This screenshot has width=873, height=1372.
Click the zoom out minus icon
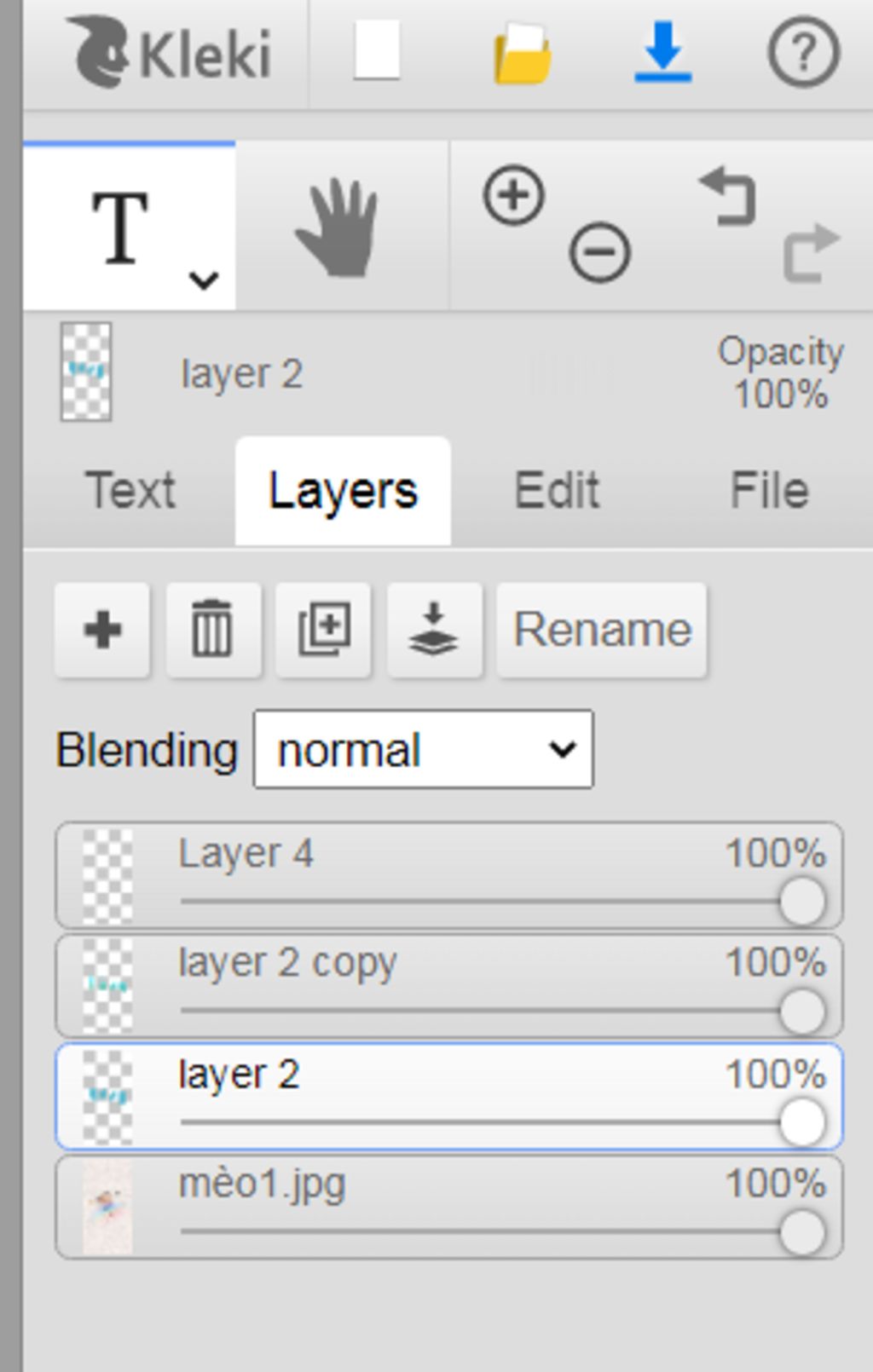tap(599, 252)
